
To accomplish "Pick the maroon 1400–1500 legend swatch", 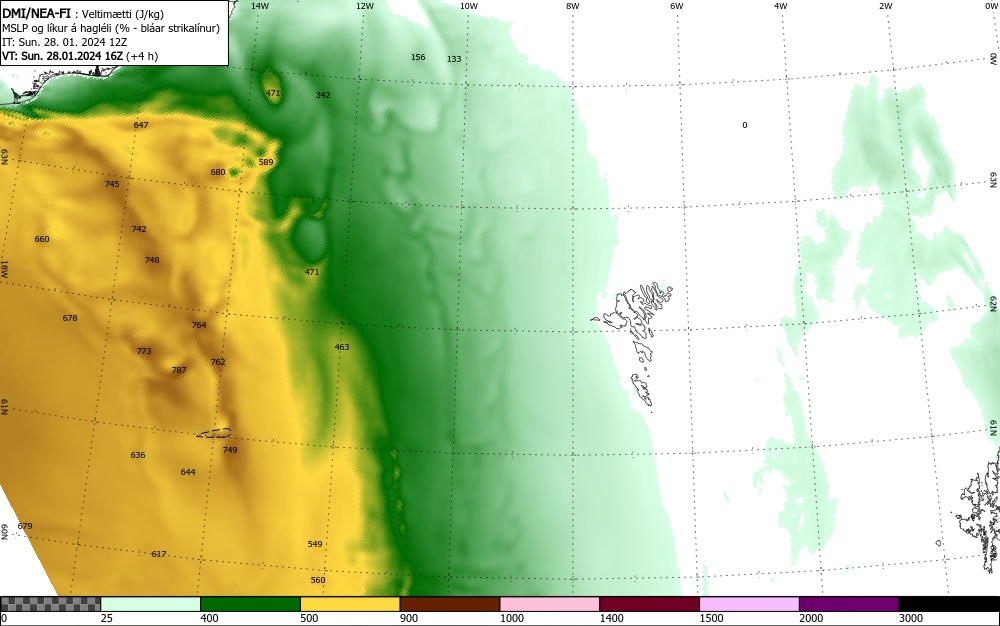I will point(649,604).
